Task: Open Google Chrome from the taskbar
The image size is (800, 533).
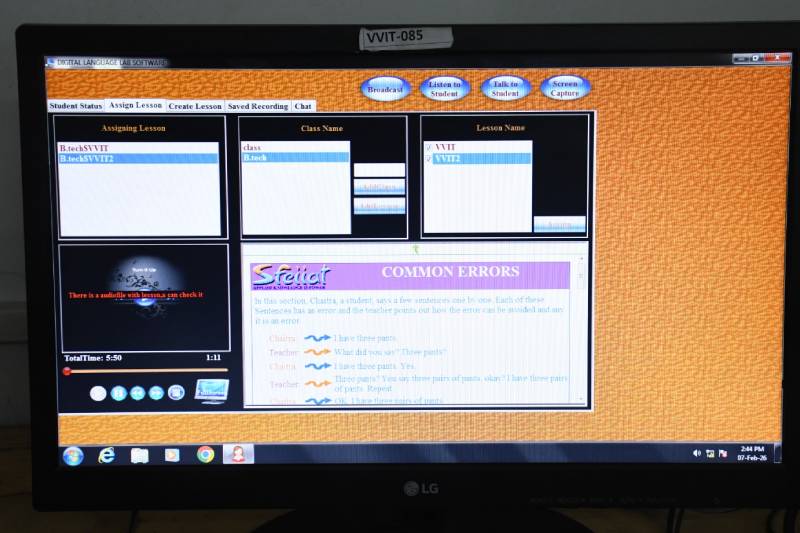Action: (x=205, y=455)
